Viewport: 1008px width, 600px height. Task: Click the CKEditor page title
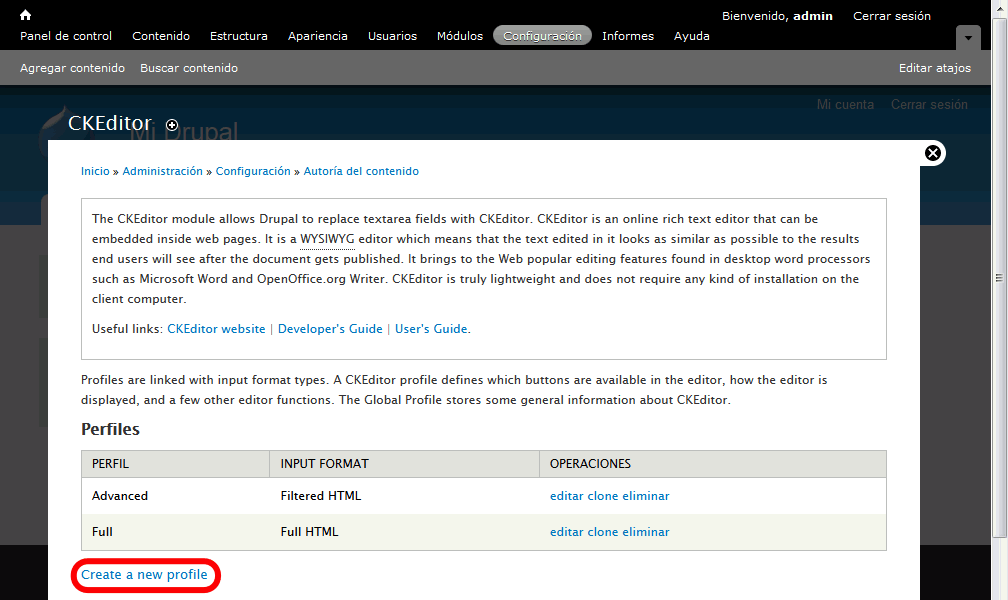click(x=110, y=123)
